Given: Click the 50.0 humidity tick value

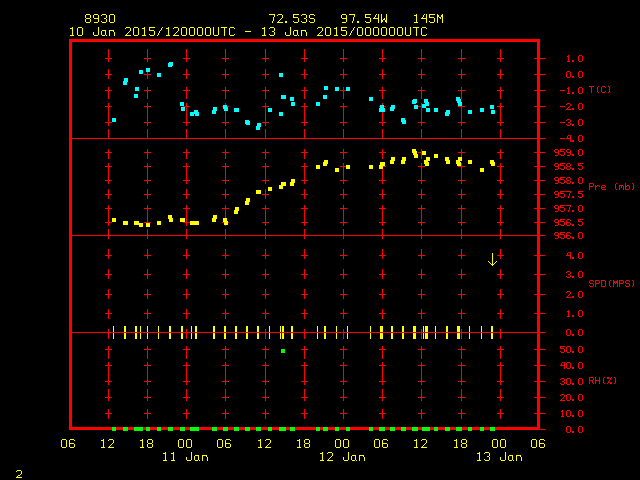Looking at the screenshot, I should click(x=571, y=350).
